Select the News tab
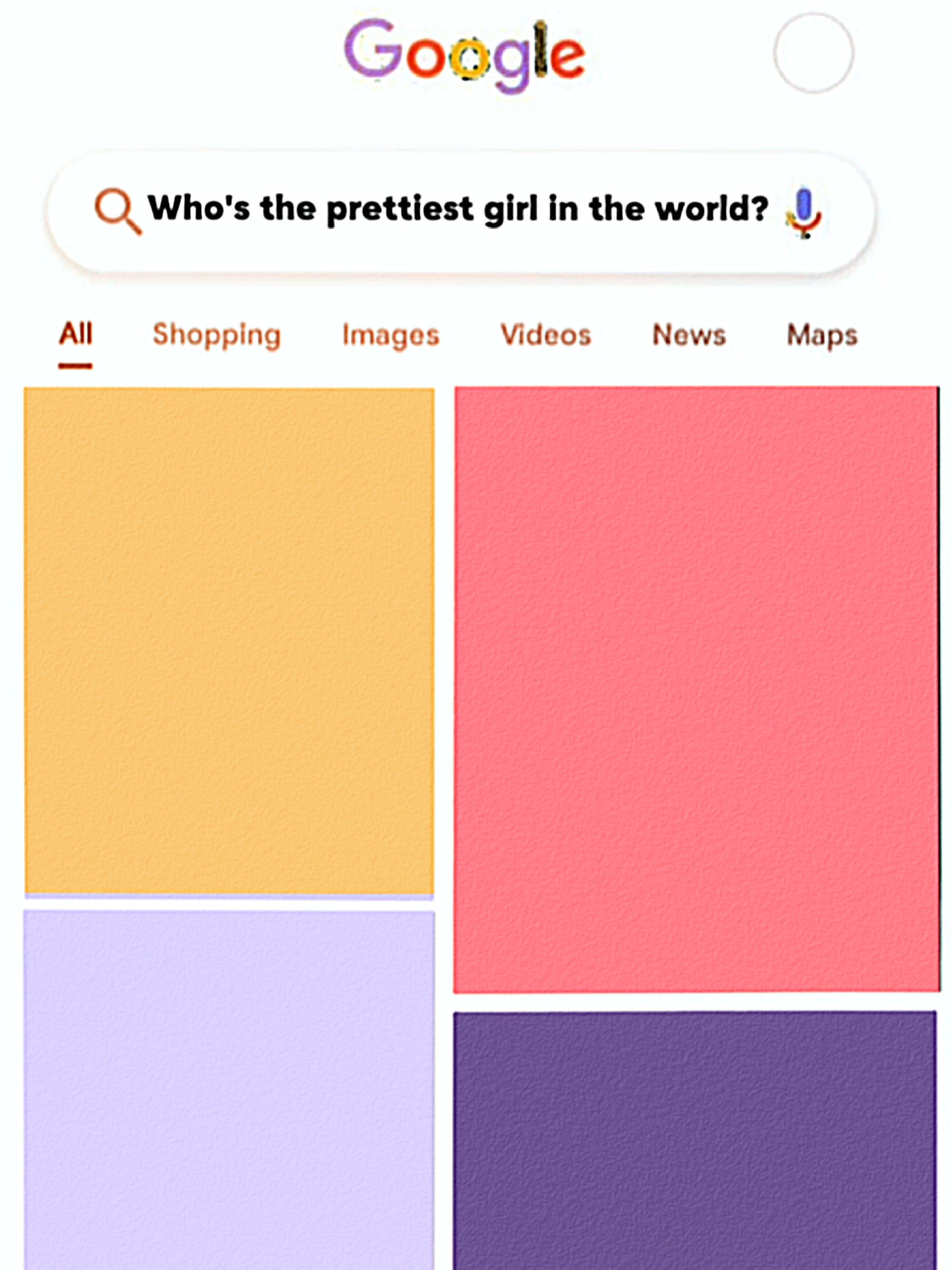Image resolution: width=952 pixels, height=1270 pixels. (x=689, y=335)
